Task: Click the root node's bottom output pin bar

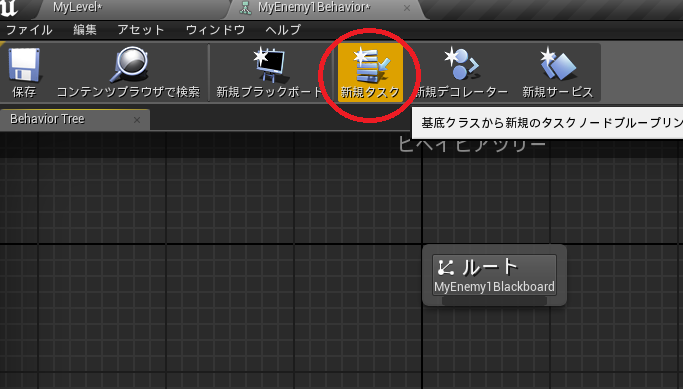Action: click(x=494, y=301)
